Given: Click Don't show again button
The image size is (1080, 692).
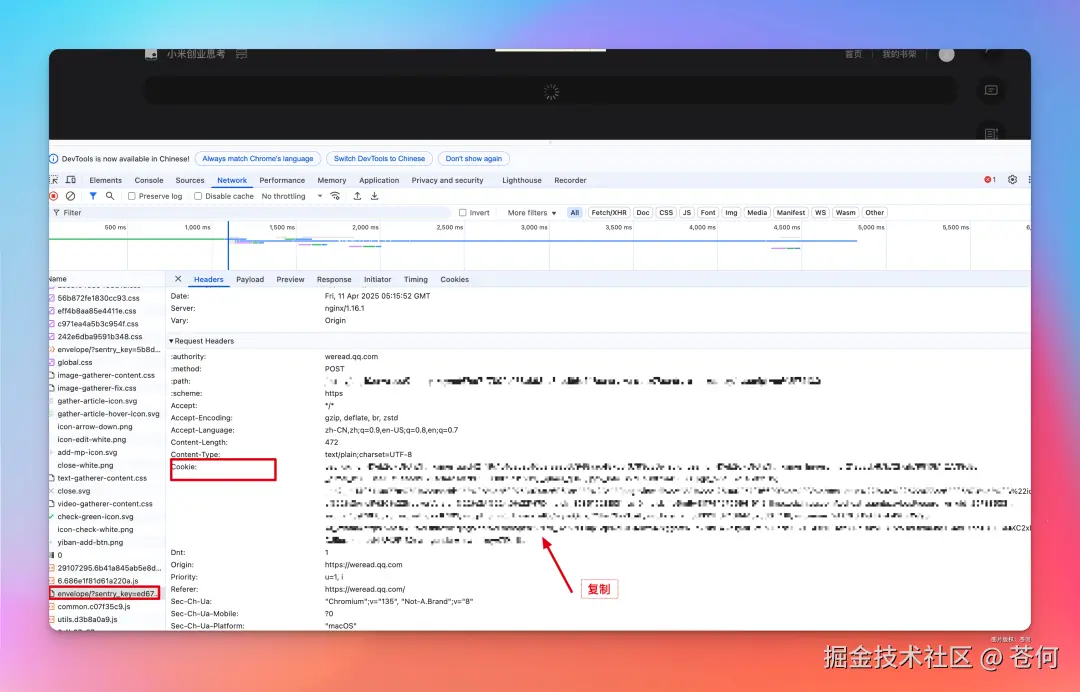Looking at the screenshot, I should [x=473, y=158].
